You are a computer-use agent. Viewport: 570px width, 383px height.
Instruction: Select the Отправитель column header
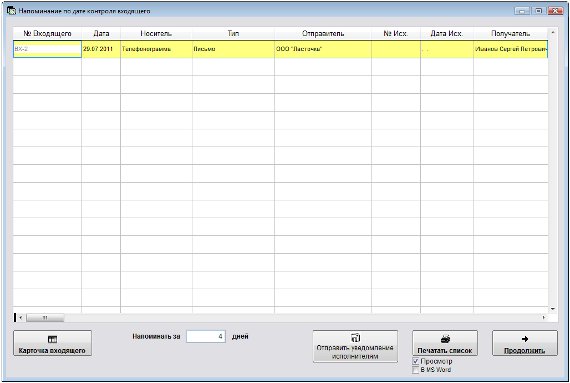(323, 33)
